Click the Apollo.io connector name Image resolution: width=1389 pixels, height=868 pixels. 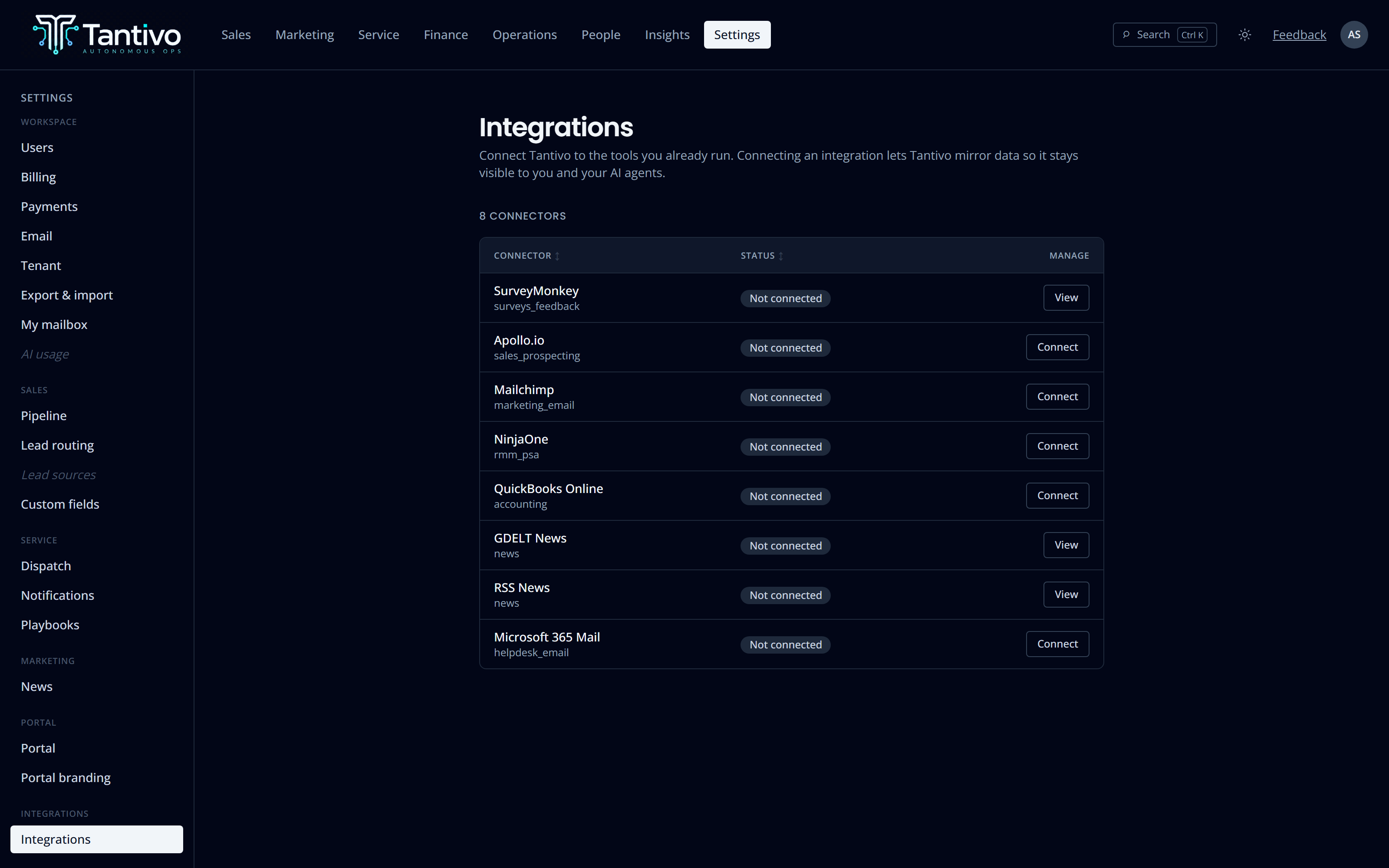(519, 340)
